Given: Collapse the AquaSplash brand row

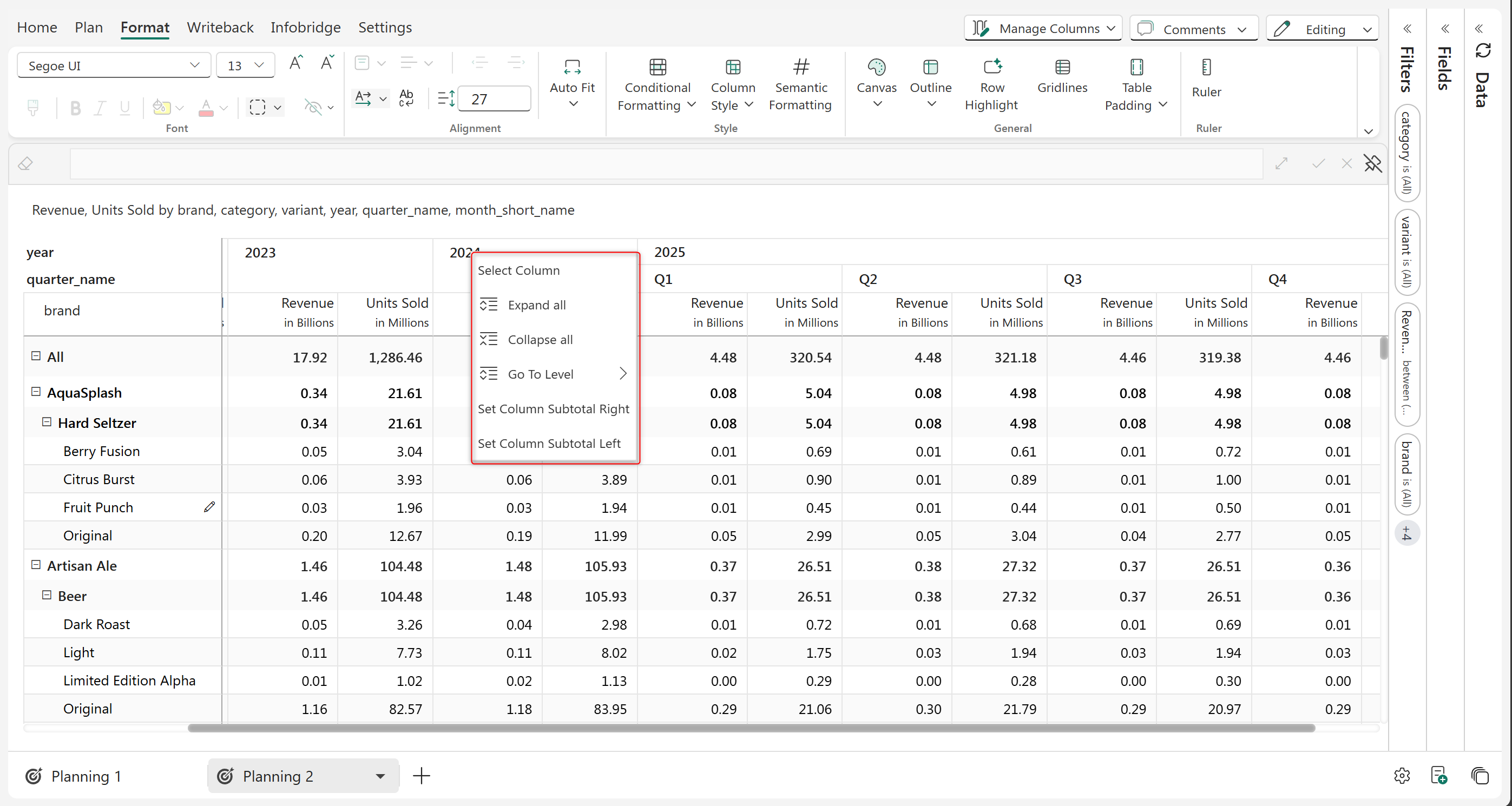Looking at the screenshot, I should coord(36,392).
